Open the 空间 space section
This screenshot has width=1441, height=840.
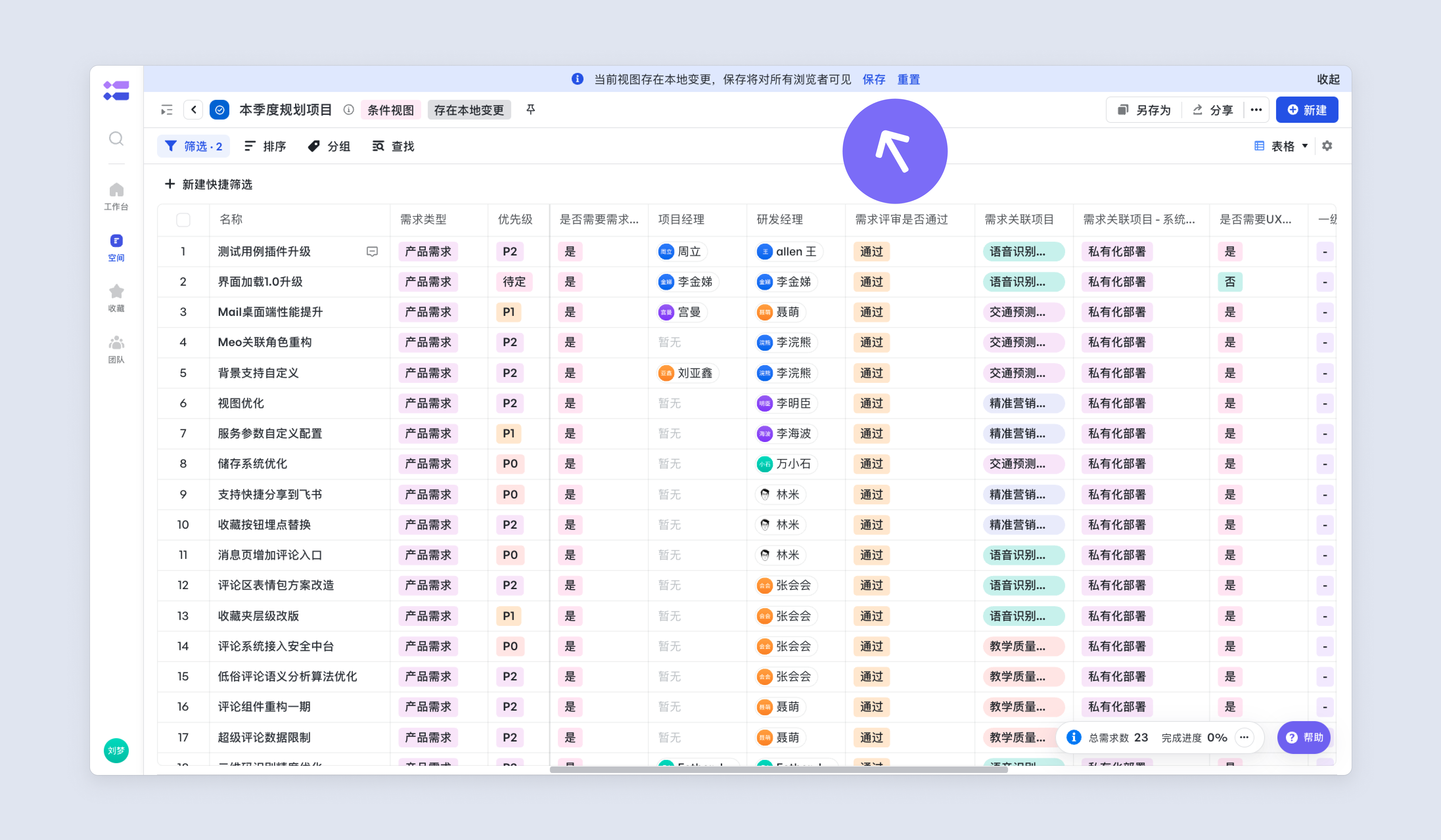pos(116,247)
